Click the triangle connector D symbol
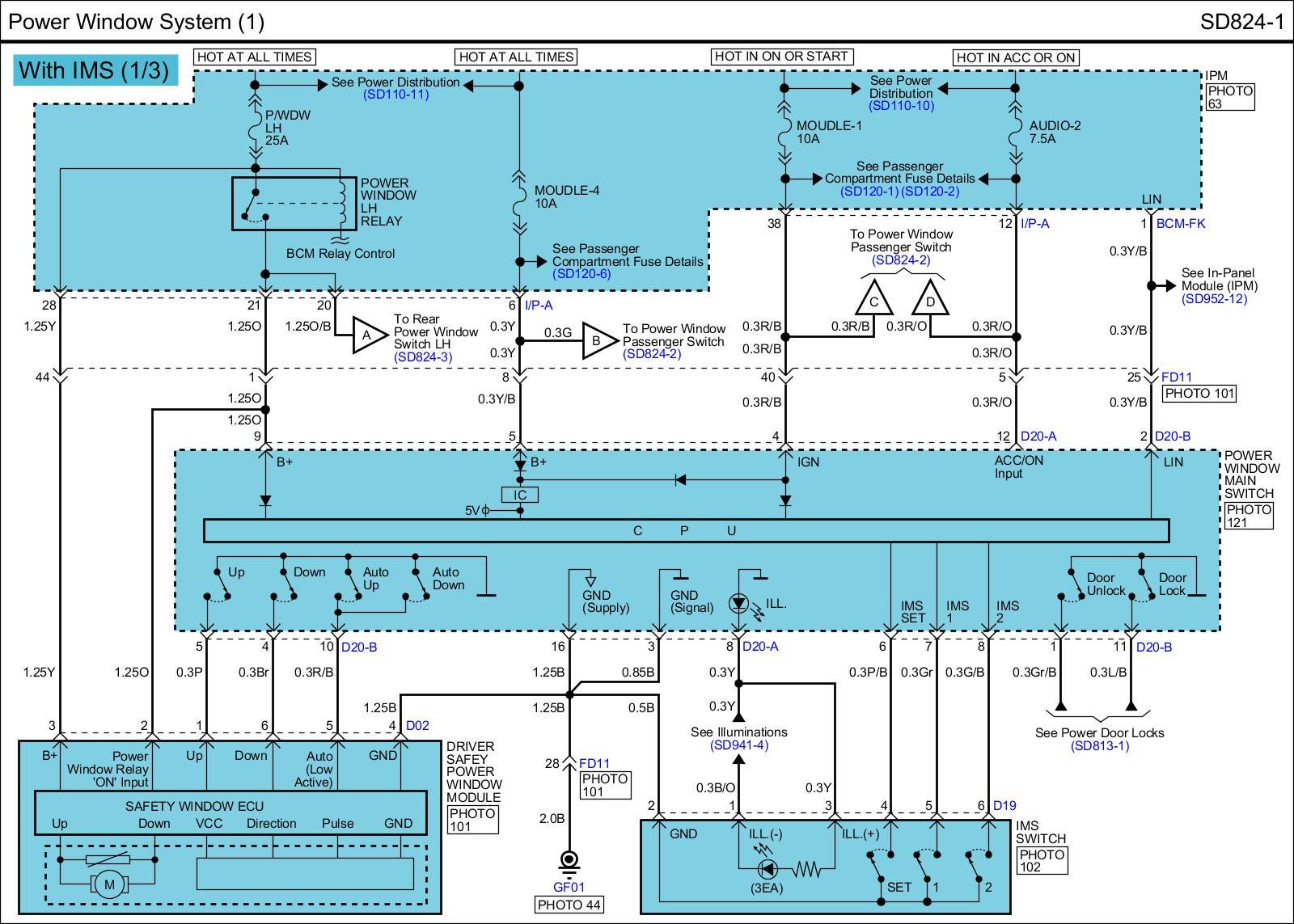The height and width of the screenshot is (924, 1294). tap(930, 300)
